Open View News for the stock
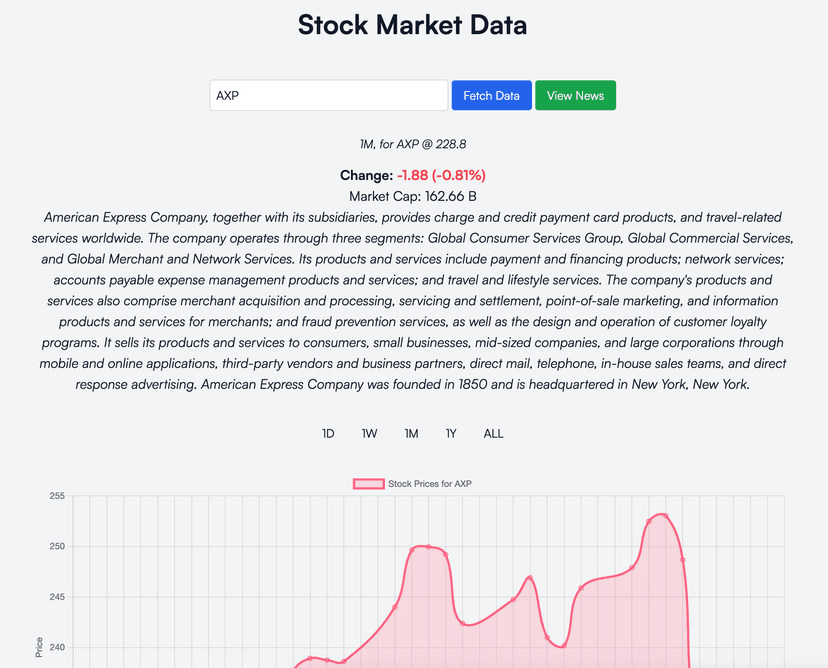Screen dimensions: 828x668 [x=575, y=96]
